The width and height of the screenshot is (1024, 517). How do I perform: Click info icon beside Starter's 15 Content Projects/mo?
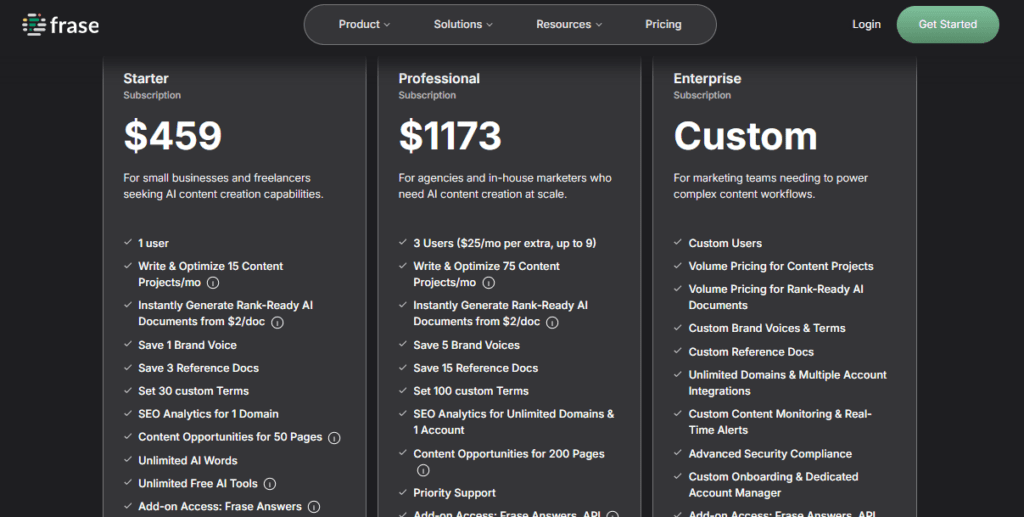click(212, 283)
